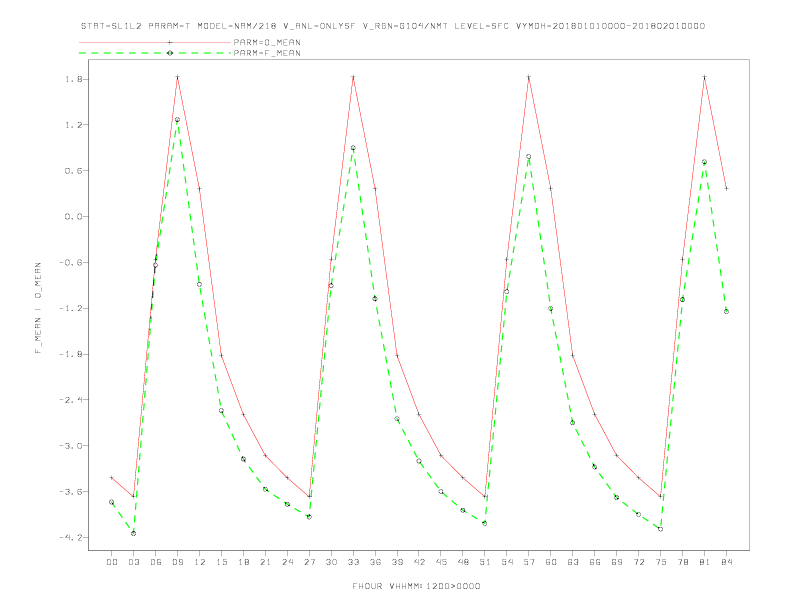The image size is (792, 612).
Task: Click x-axis tick label 63
Action: (x=573, y=562)
